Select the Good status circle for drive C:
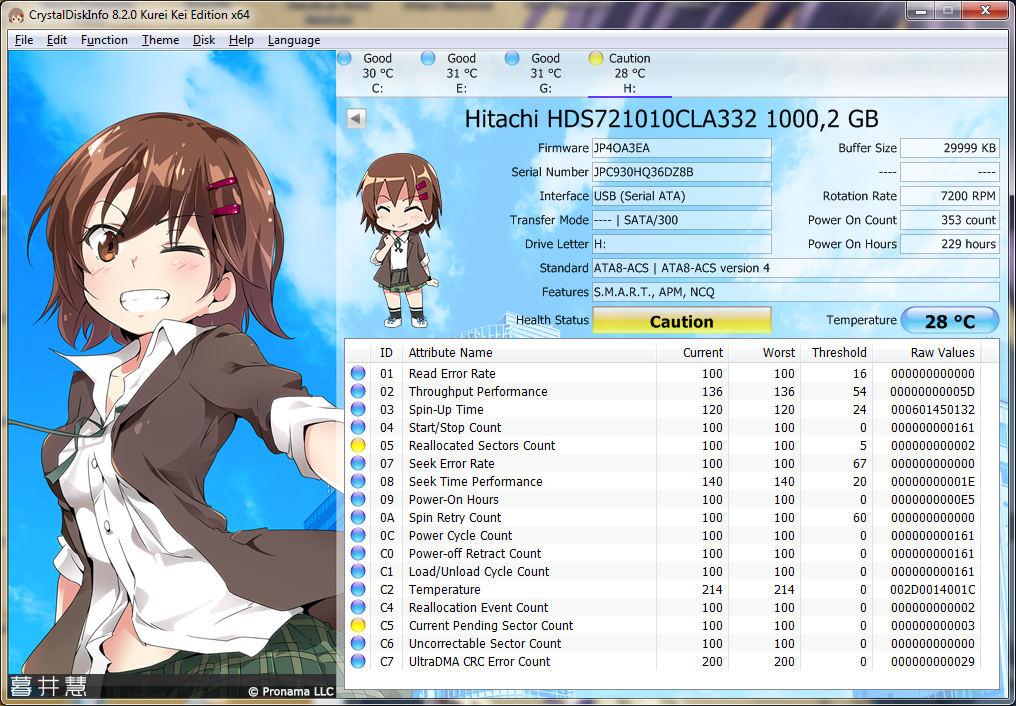The width and height of the screenshot is (1016, 706). click(x=345, y=57)
